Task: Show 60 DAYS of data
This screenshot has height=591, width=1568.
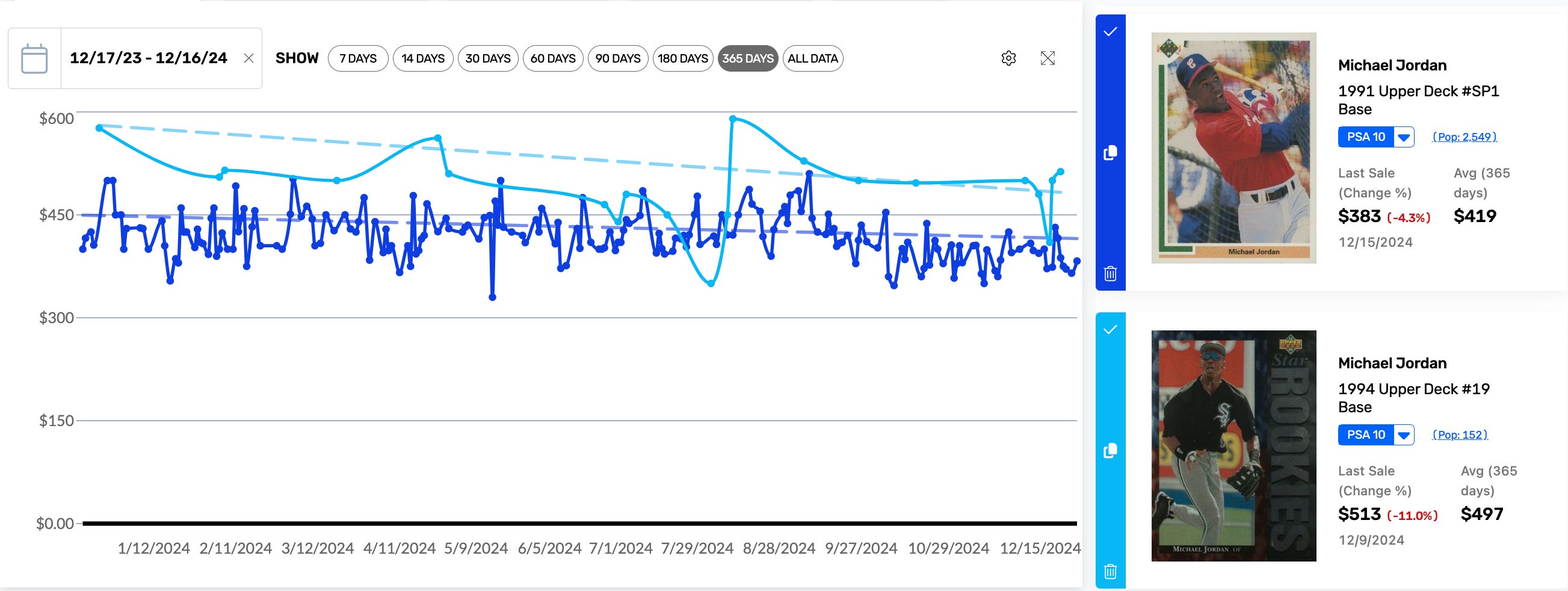Action: (x=553, y=58)
